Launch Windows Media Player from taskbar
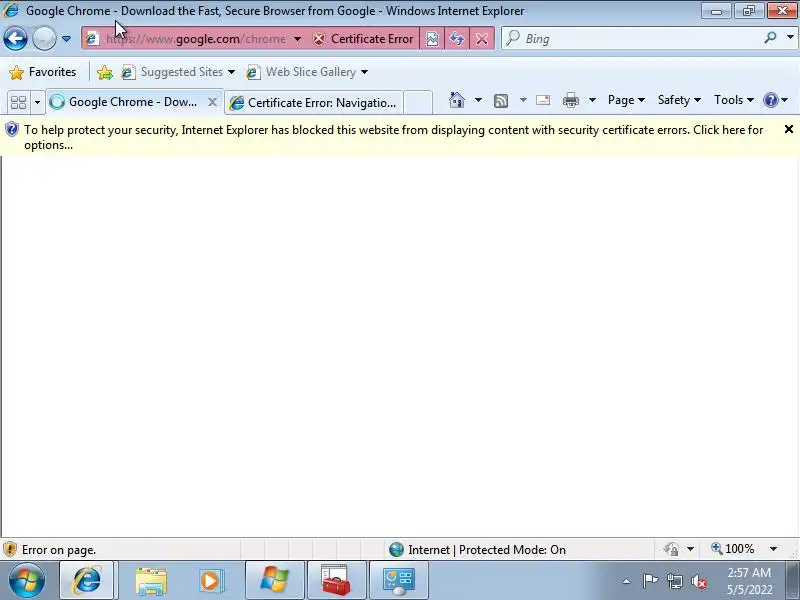The image size is (800, 600). [x=211, y=581]
